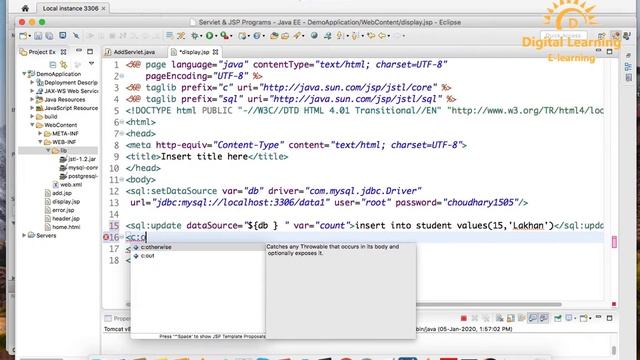Click the error marker on line 16
The height and width of the screenshot is (360, 640).
[x=106, y=237]
